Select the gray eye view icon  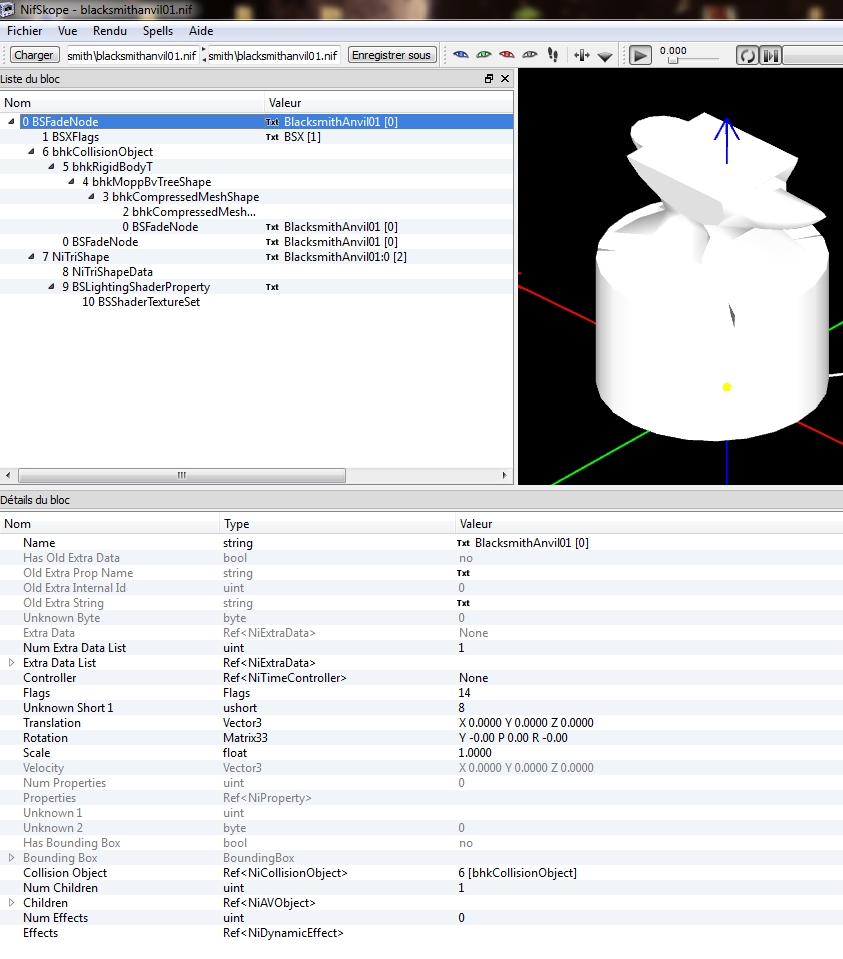pos(530,55)
